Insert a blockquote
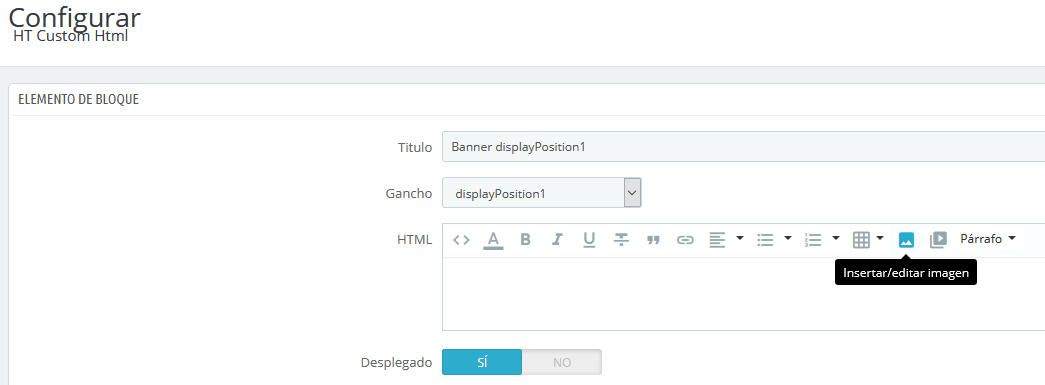Image resolution: width=1045 pixels, height=385 pixels. (x=653, y=240)
